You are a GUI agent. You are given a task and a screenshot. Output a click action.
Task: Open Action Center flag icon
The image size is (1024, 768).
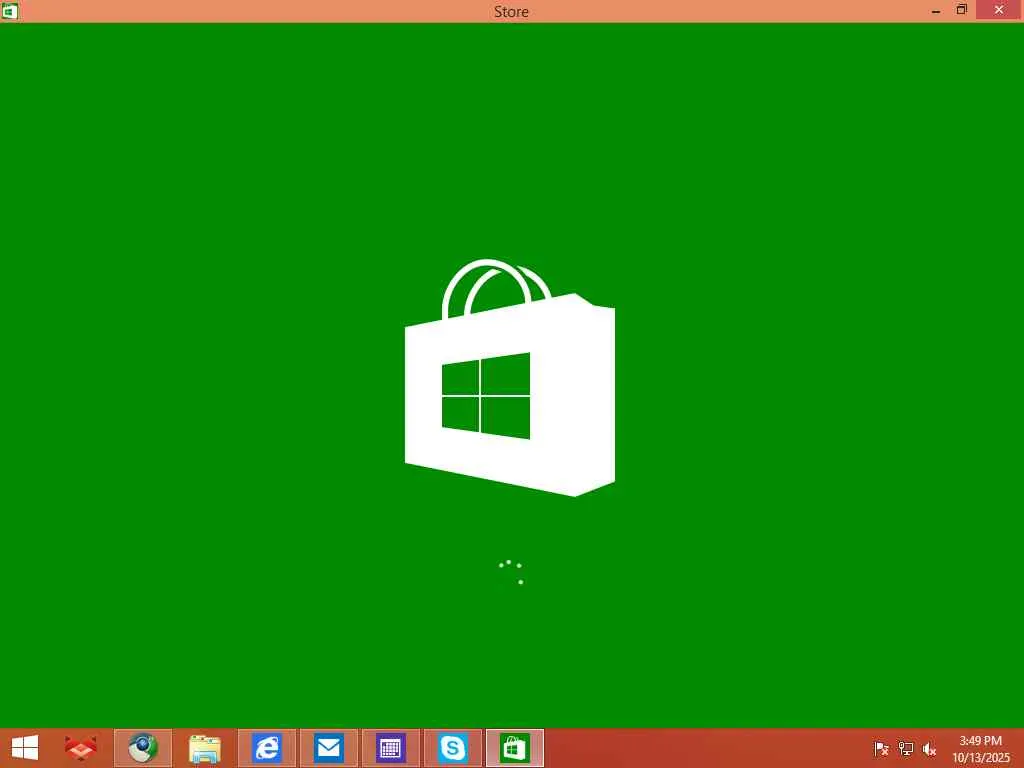click(x=881, y=748)
